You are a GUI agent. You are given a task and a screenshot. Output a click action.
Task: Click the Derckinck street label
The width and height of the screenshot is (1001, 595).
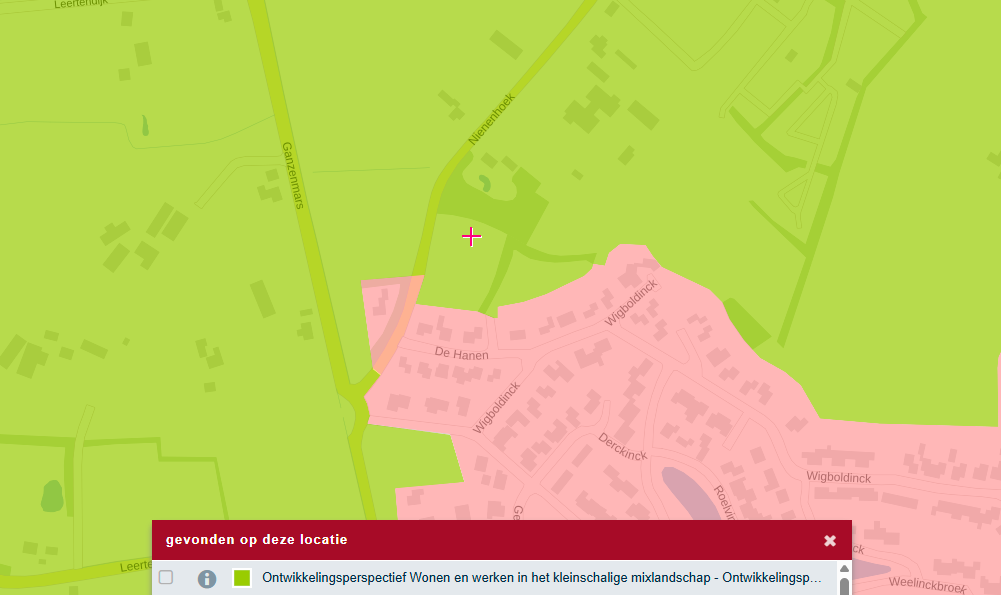click(622, 447)
